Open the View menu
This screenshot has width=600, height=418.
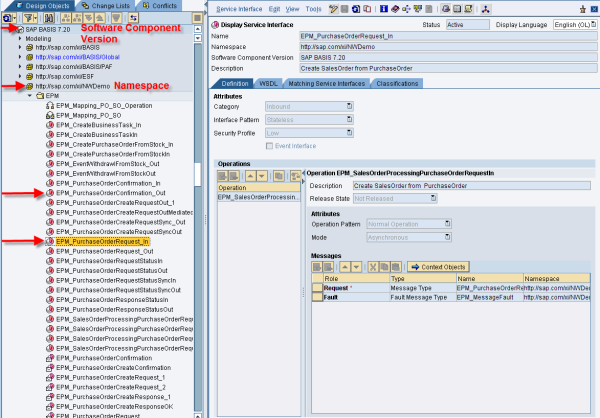pos(292,9)
